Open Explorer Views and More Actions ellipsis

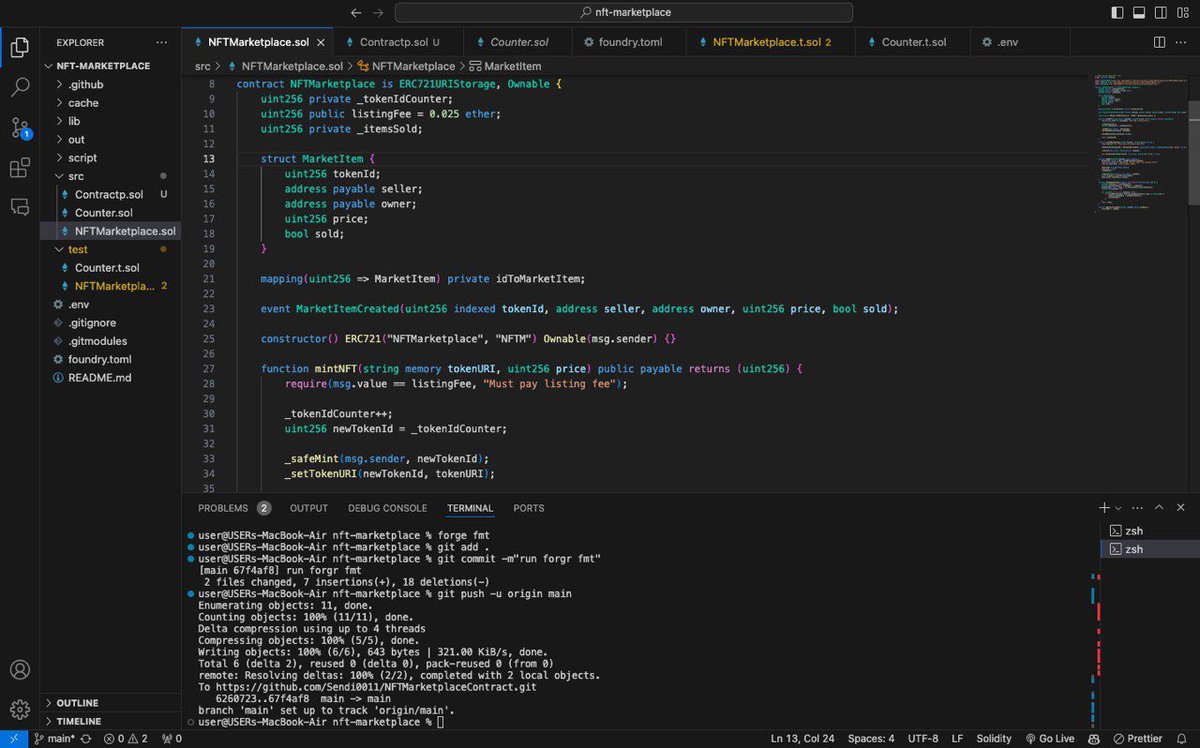[x=162, y=42]
